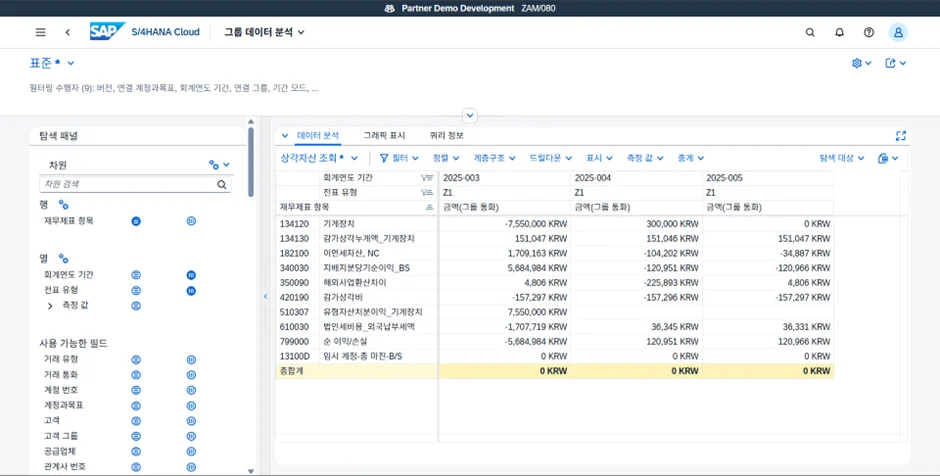Open the hamburger navigation menu
Image resolution: width=940 pixels, height=476 pixels.
[x=40, y=32]
